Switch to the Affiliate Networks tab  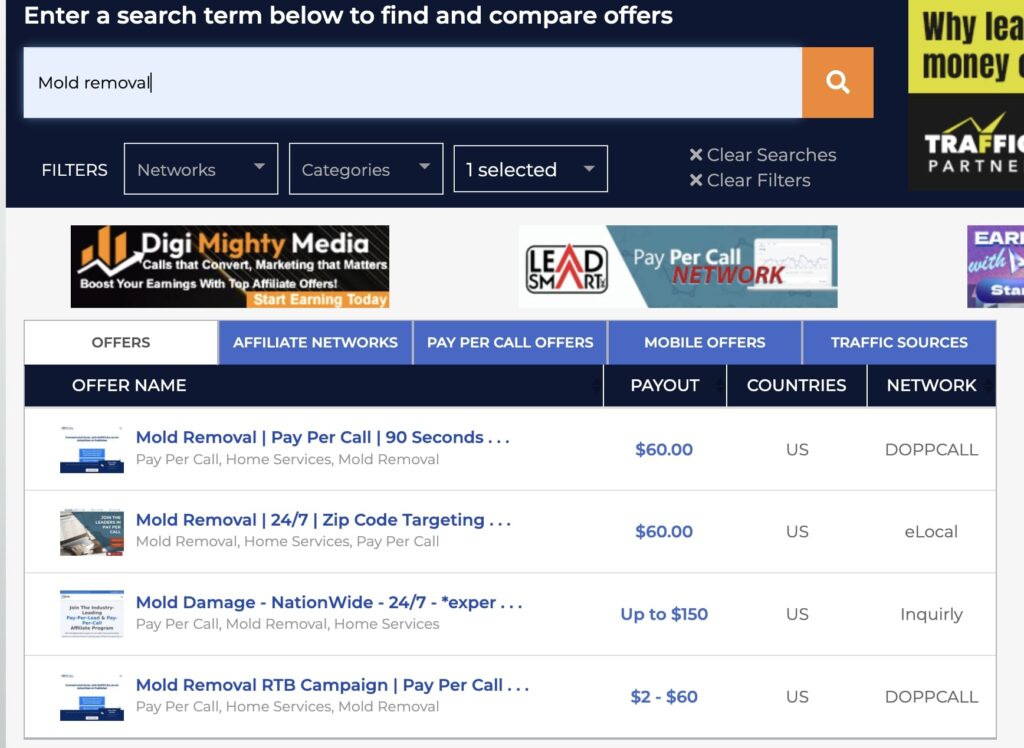point(315,342)
